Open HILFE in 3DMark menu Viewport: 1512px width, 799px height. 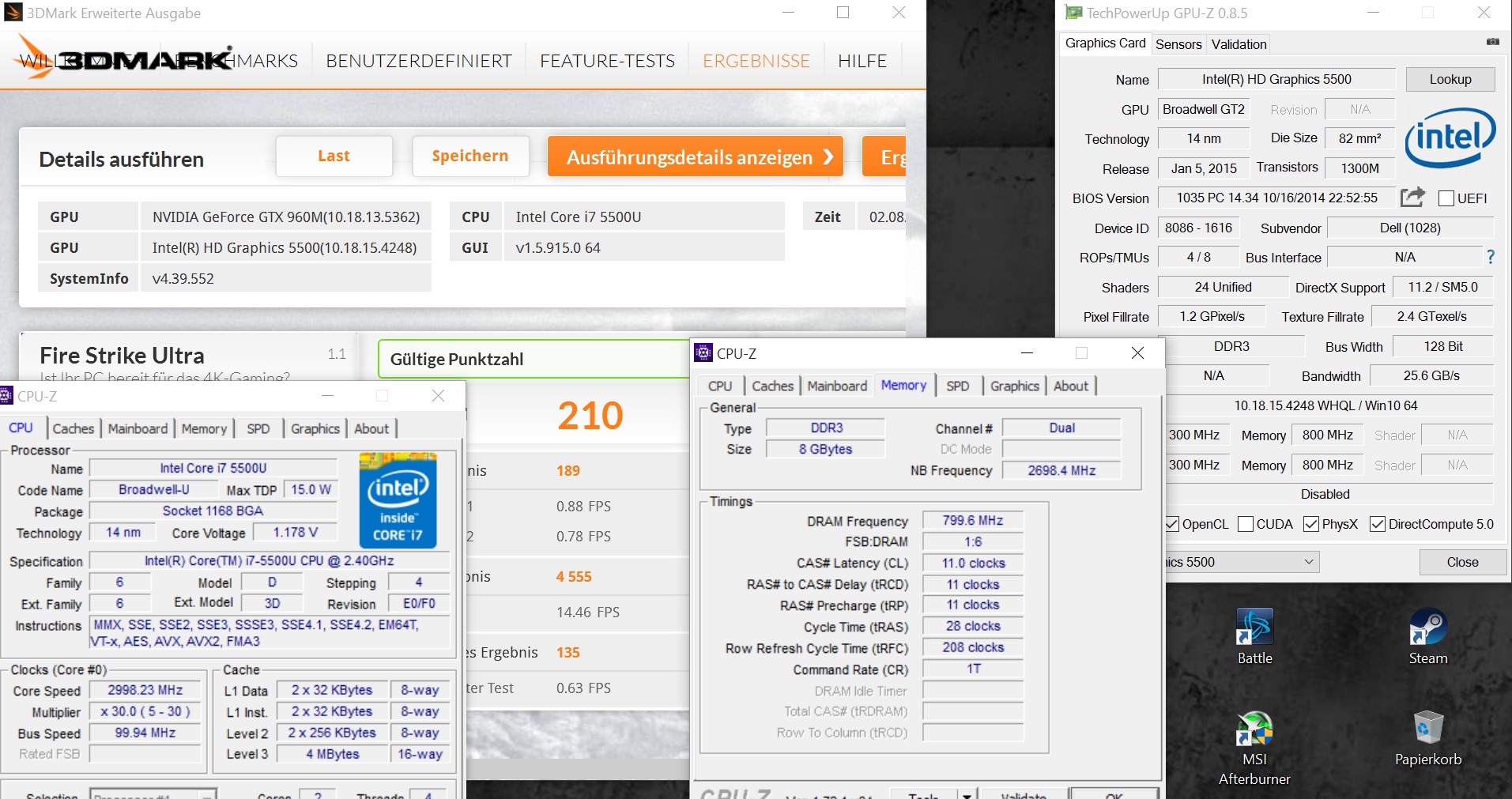click(x=862, y=61)
